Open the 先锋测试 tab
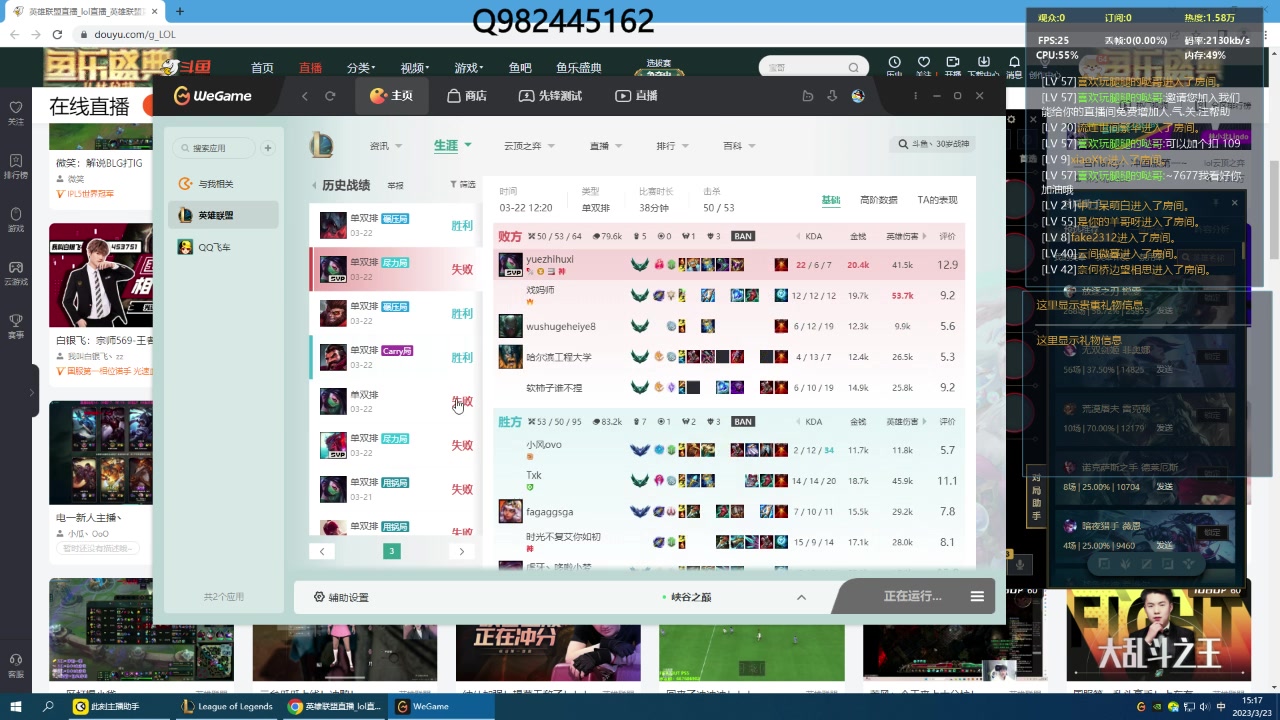The height and width of the screenshot is (720, 1280). pos(550,96)
